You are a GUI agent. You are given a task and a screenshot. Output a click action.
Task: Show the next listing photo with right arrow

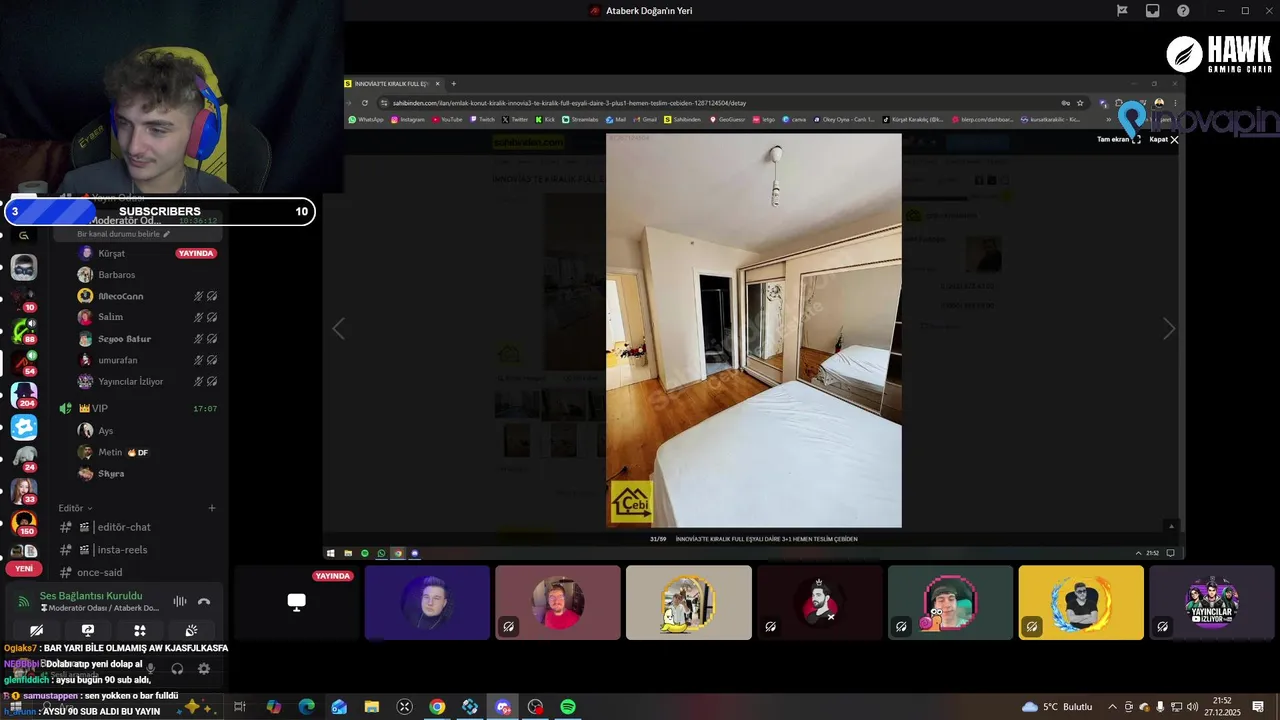[1168, 329]
